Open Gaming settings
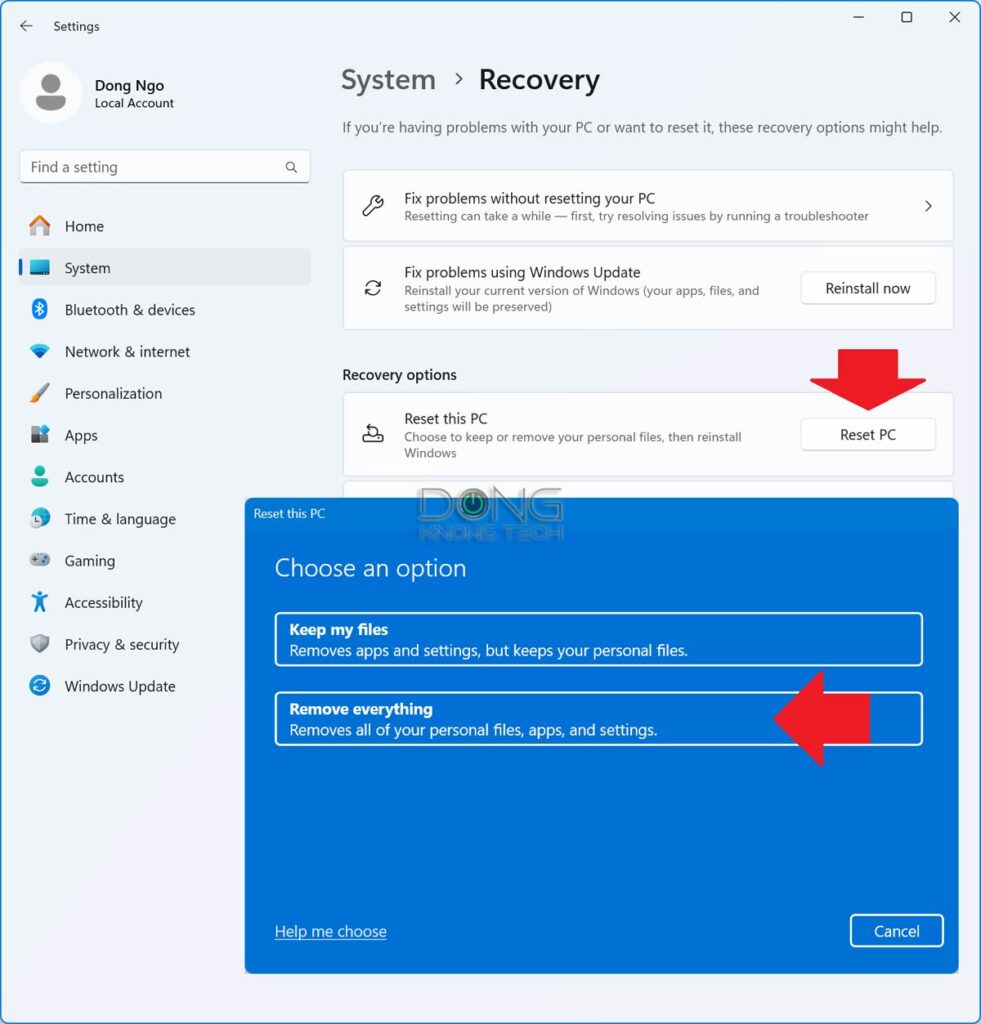This screenshot has width=981, height=1024. (x=131, y=560)
